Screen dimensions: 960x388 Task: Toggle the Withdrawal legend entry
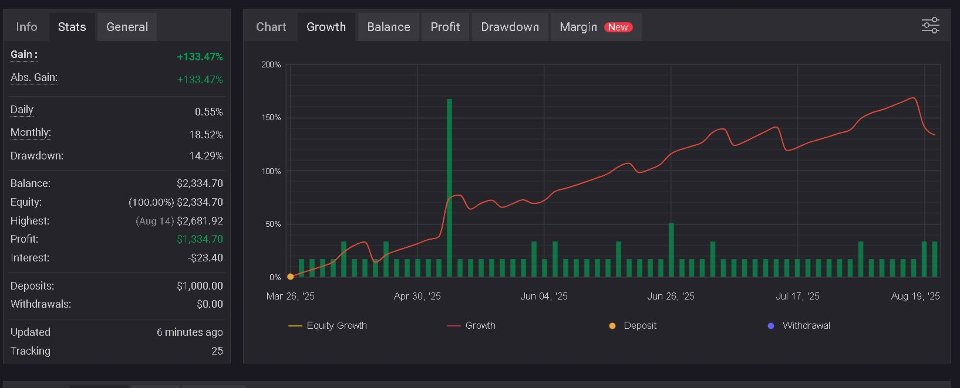coord(799,326)
